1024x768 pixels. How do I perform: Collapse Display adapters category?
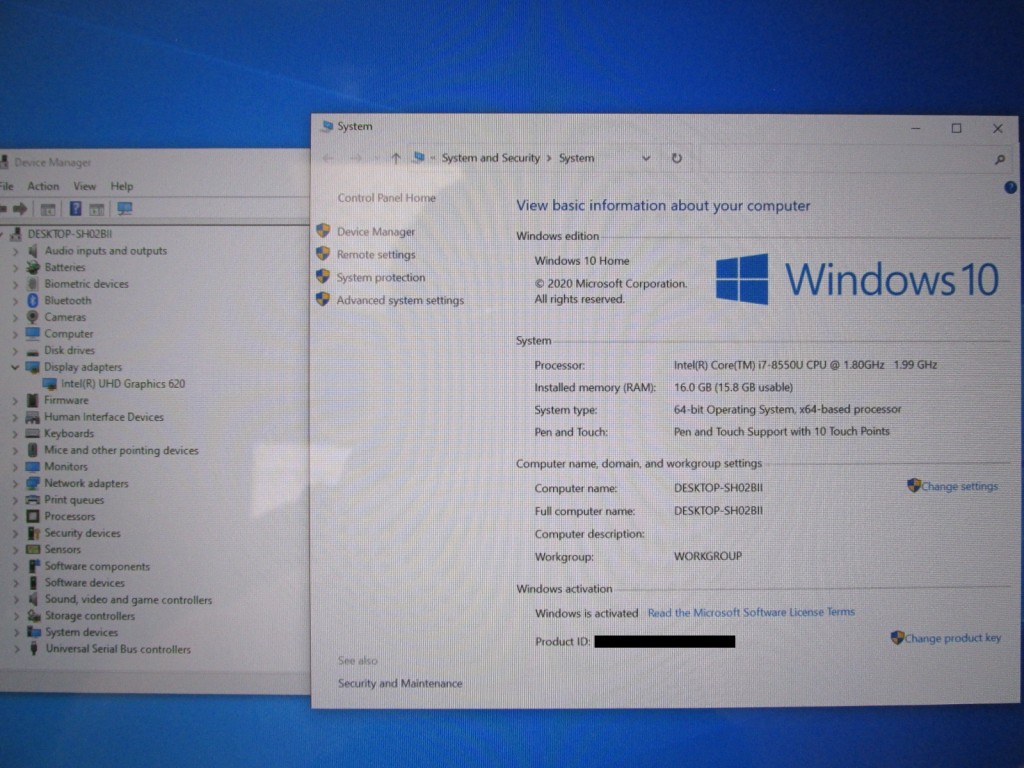coord(14,367)
